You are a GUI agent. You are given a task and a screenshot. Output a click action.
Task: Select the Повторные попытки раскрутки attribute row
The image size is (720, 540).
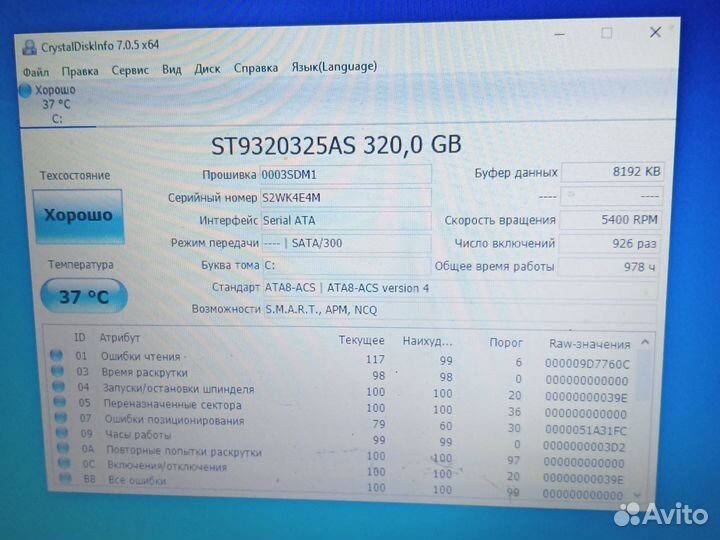(x=342, y=455)
